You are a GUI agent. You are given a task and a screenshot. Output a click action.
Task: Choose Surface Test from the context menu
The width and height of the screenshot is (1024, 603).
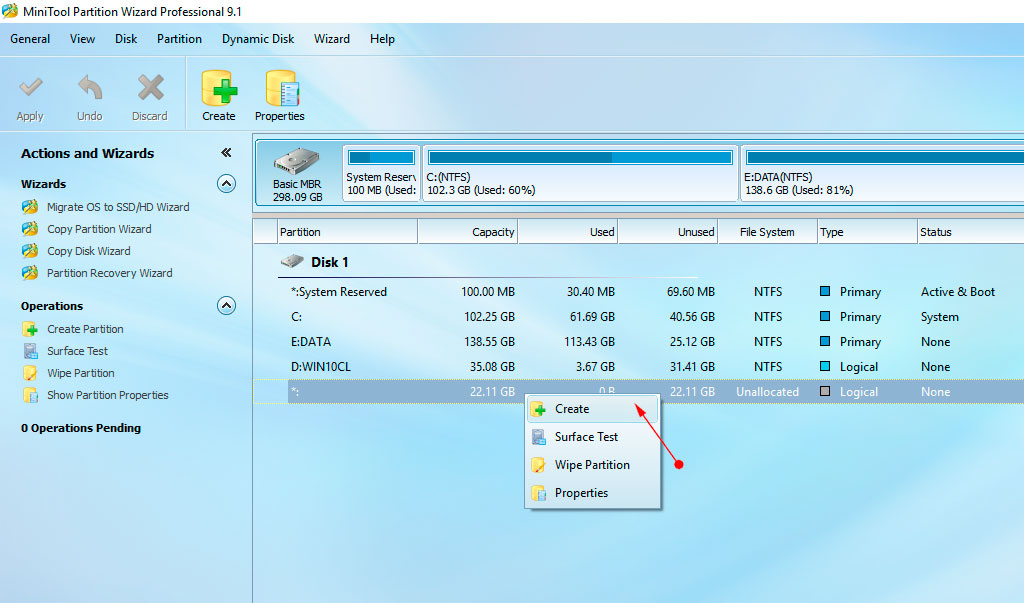592,437
